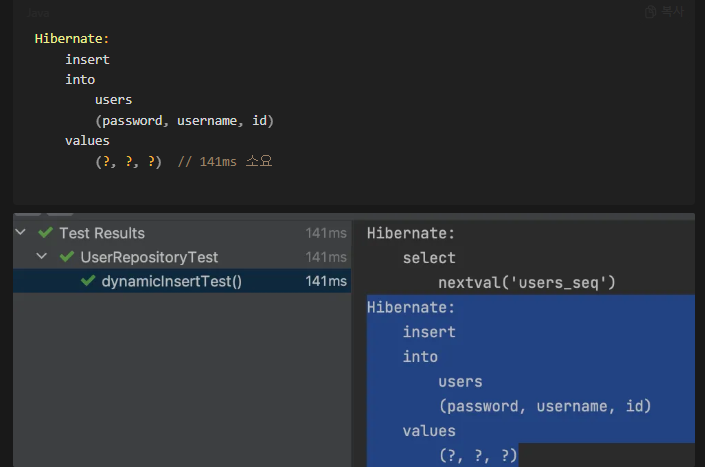
Task: Click the '(?, ?, ?)' line in console
Action: coord(478,455)
